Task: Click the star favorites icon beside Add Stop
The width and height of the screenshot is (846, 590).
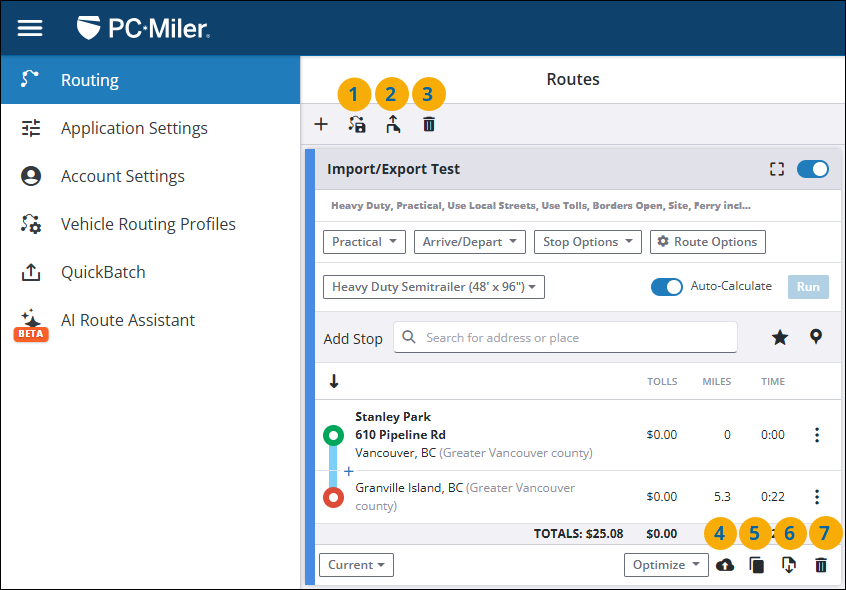Action: click(x=780, y=338)
